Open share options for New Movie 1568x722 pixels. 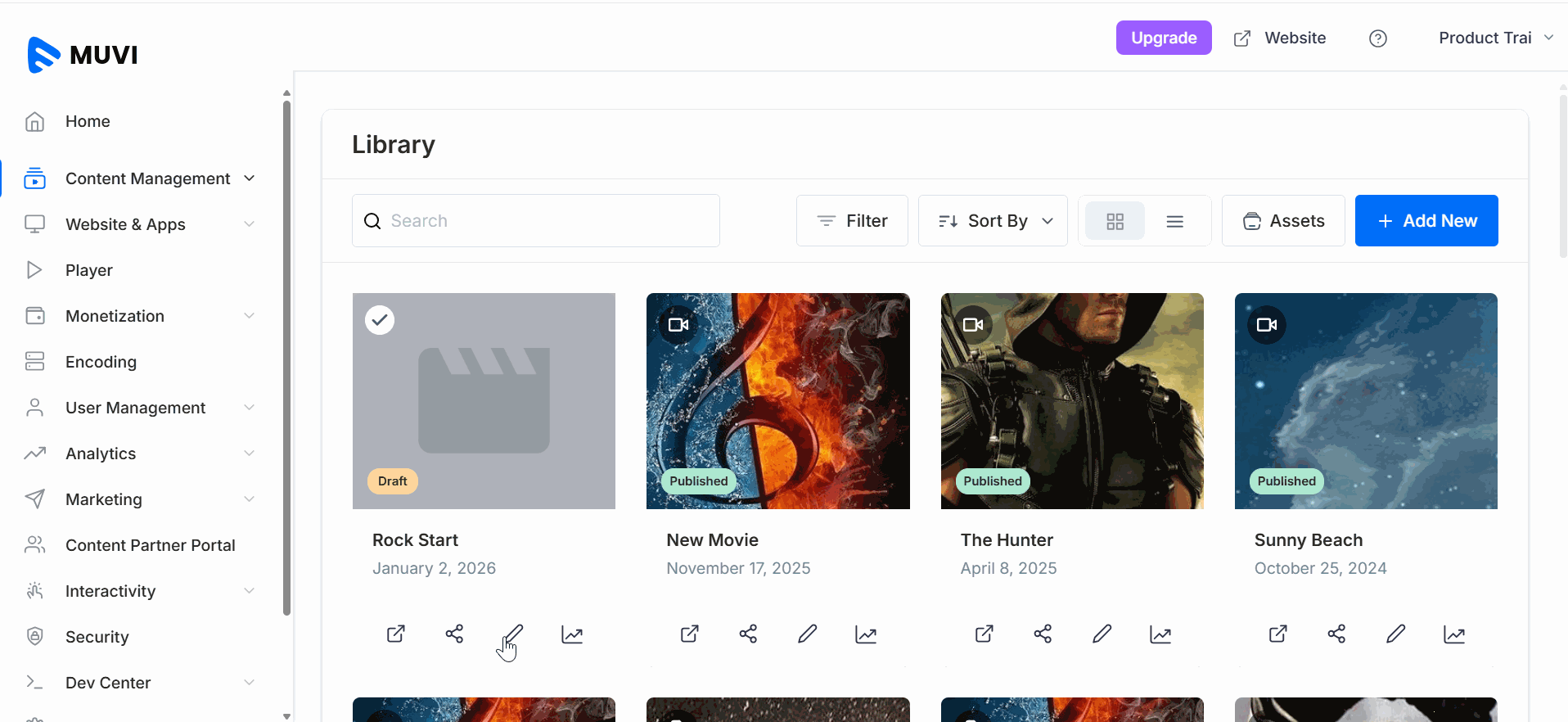pyautogui.click(x=748, y=634)
